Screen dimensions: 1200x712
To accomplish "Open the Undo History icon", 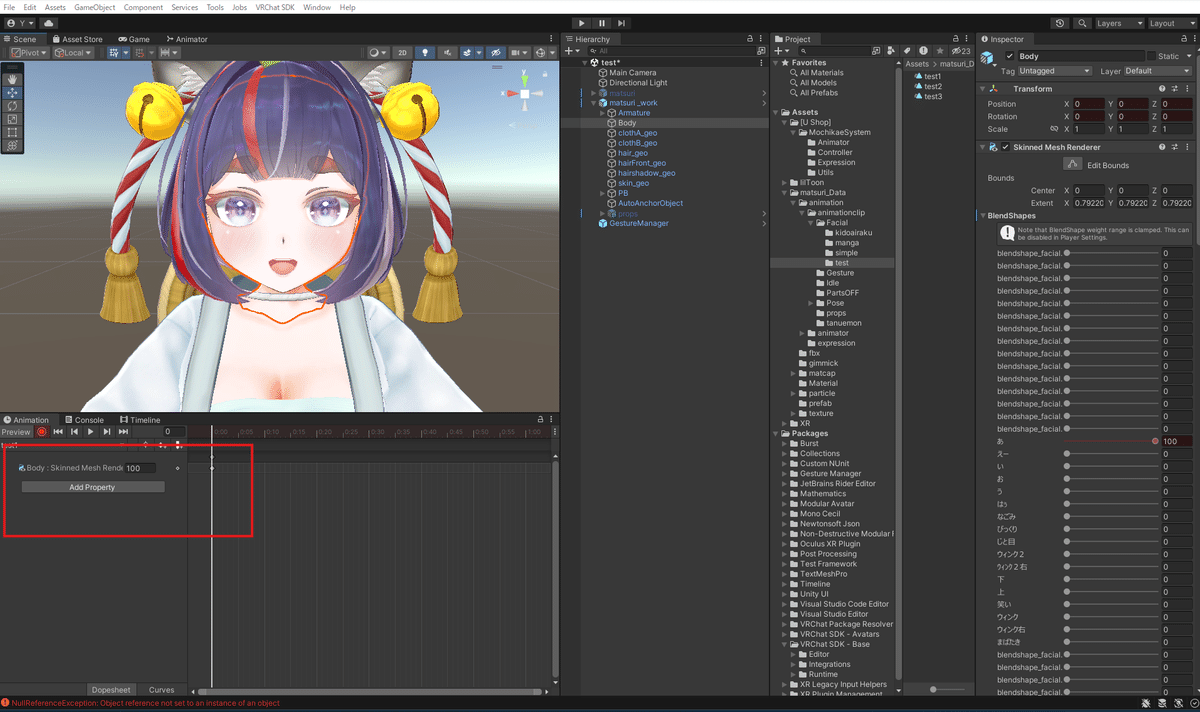I will 1060,23.
